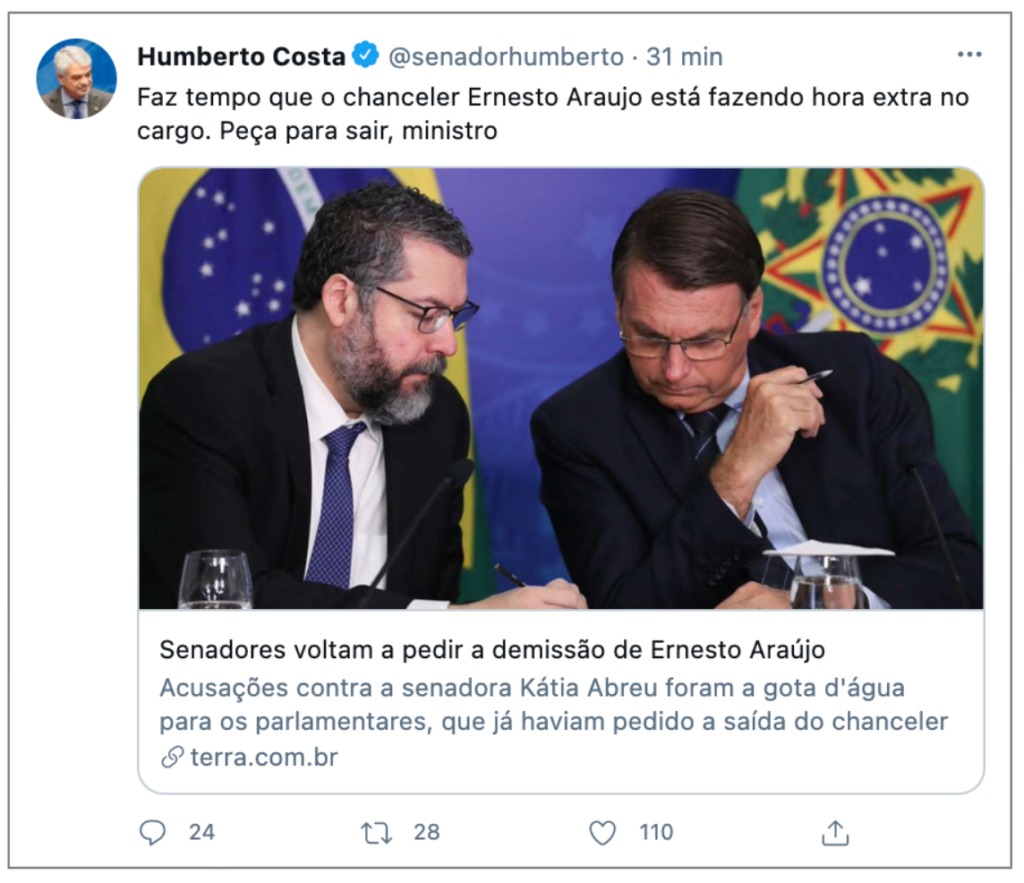Click the link chain icon beside terra.com.br
1024x883 pixels.
[172, 758]
